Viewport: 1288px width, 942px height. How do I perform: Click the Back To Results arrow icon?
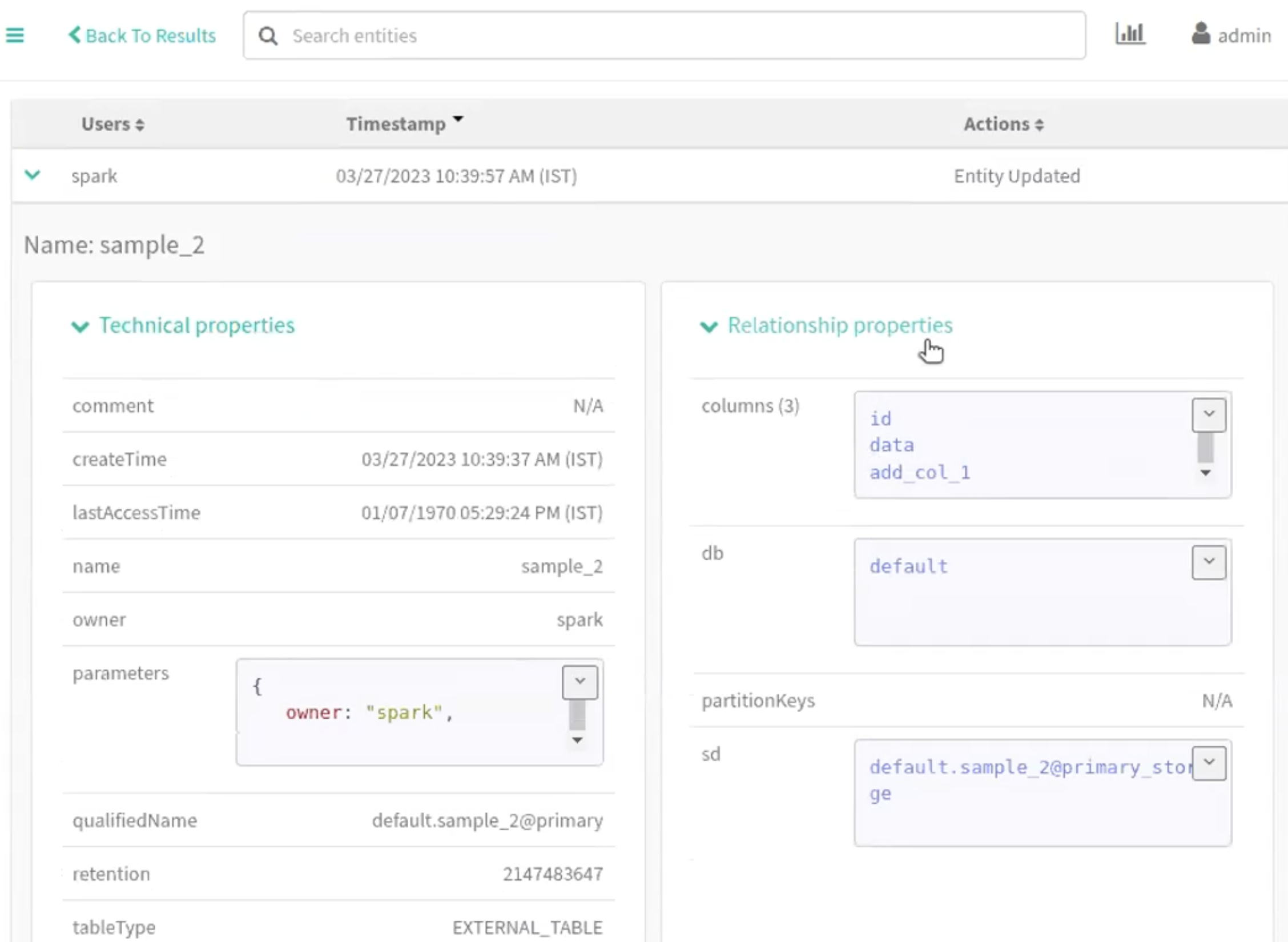pos(75,35)
